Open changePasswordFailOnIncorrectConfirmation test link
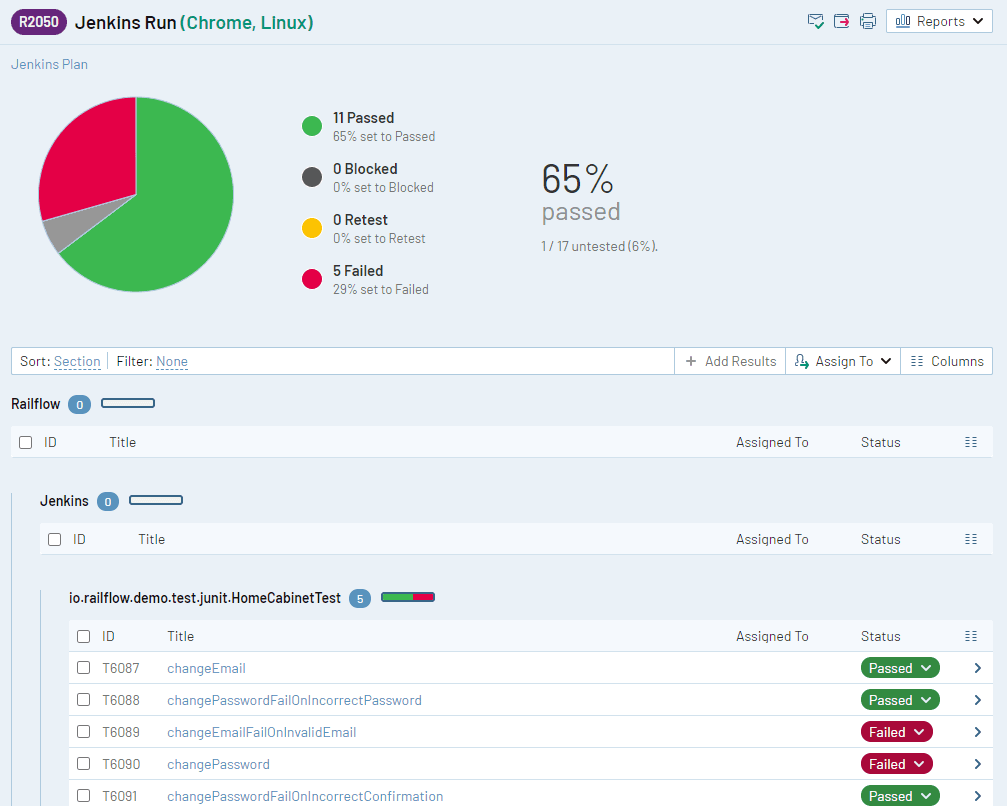 305,796
